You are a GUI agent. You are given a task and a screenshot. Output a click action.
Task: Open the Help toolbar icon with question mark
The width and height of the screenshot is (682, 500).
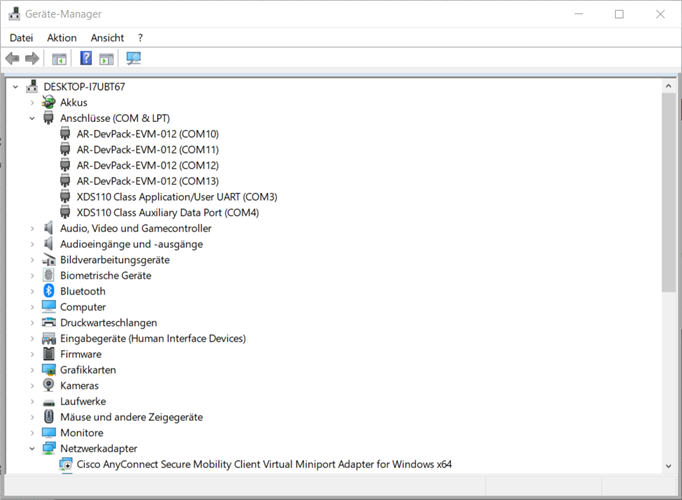(x=86, y=58)
